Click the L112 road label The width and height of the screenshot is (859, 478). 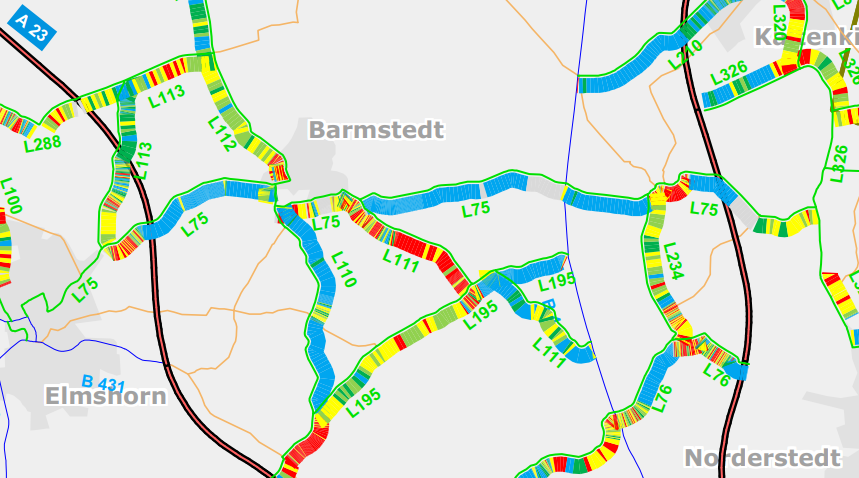pos(222,134)
